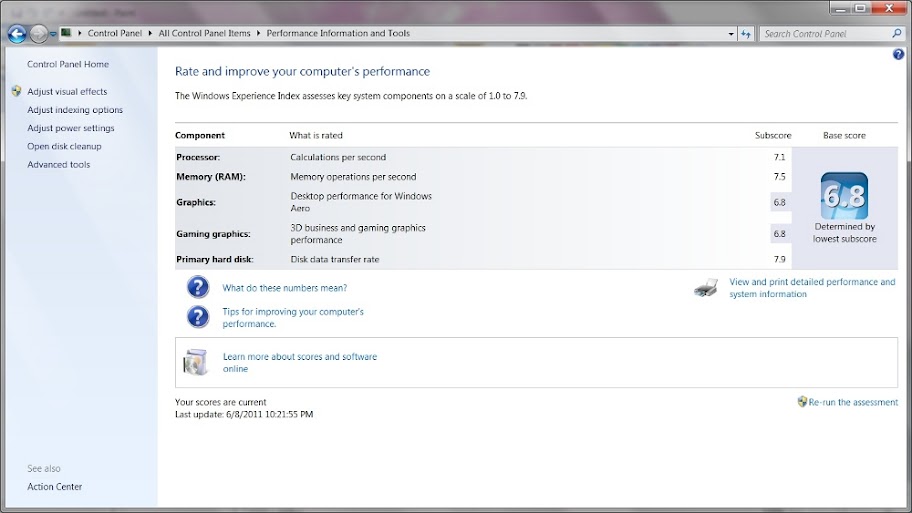
Task: Click Calculations per second text
Action: pos(338,157)
